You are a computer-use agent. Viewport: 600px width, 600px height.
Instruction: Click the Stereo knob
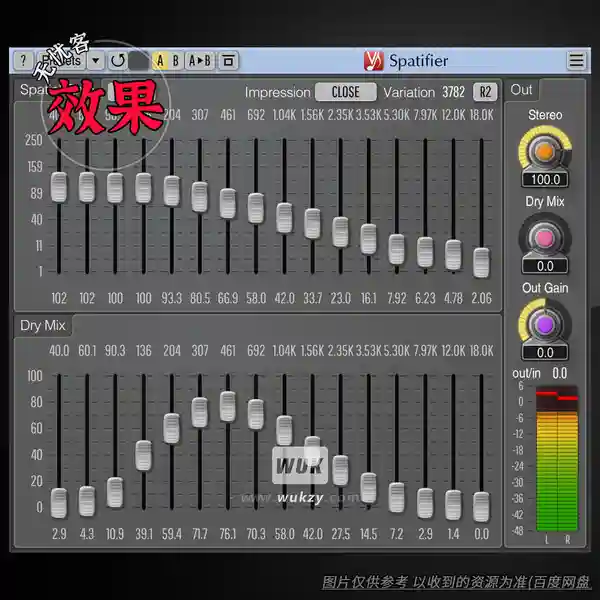pos(545,152)
